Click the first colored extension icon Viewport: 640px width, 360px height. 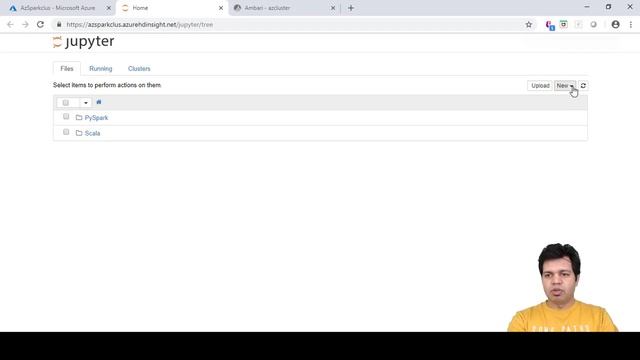[x=550, y=25]
